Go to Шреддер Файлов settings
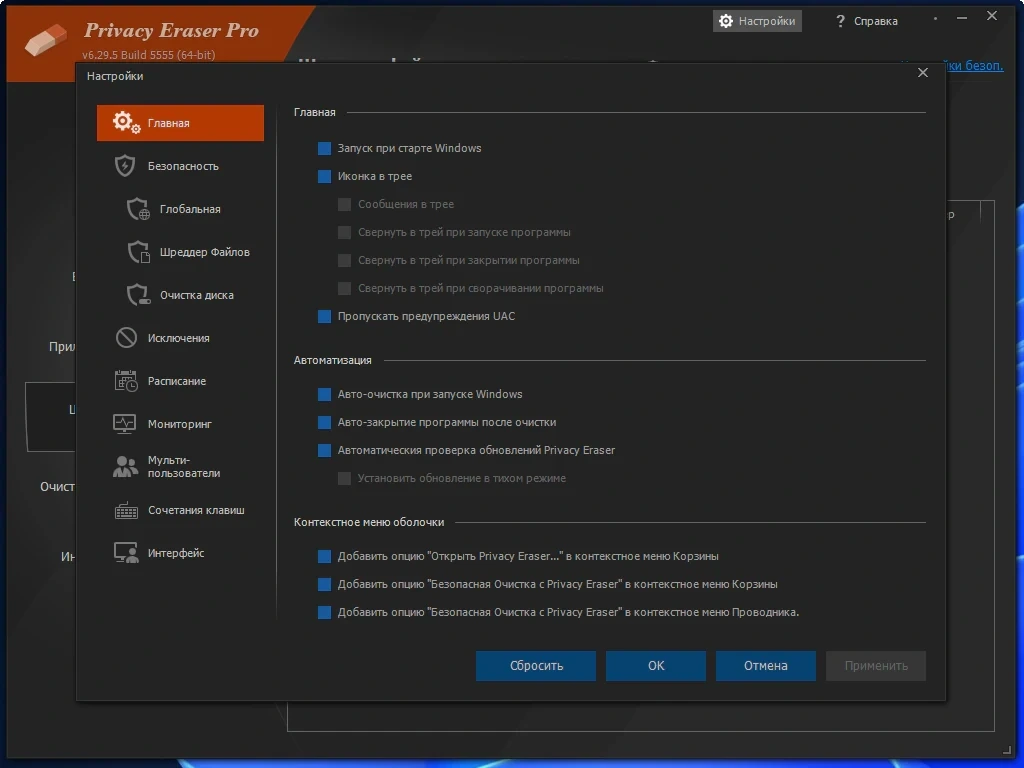Screen dimensions: 1024x768 180,252
